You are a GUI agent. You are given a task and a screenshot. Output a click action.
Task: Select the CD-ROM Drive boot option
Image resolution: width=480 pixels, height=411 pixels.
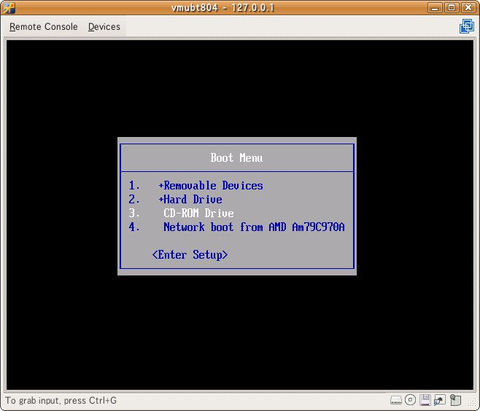pos(199,213)
